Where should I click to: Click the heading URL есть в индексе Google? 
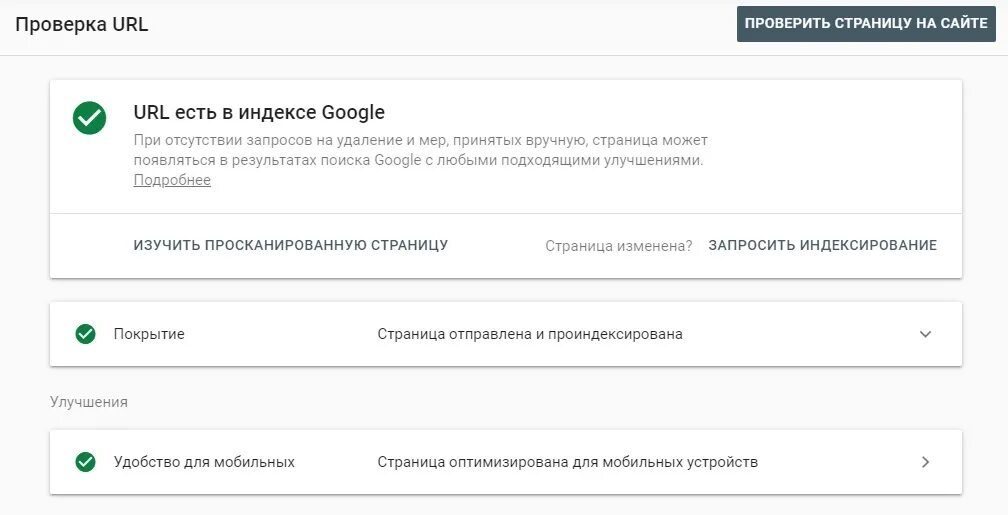point(259,112)
